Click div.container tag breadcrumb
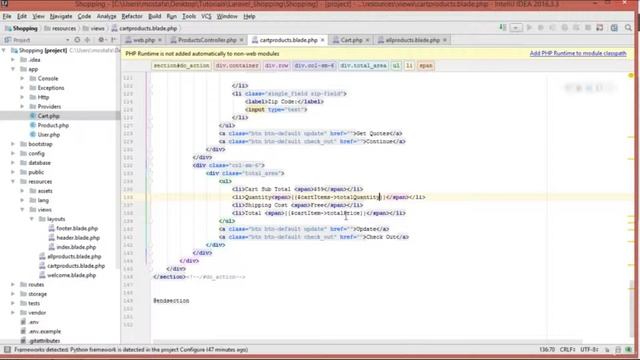This screenshot has width=640, height=360. 237,66
